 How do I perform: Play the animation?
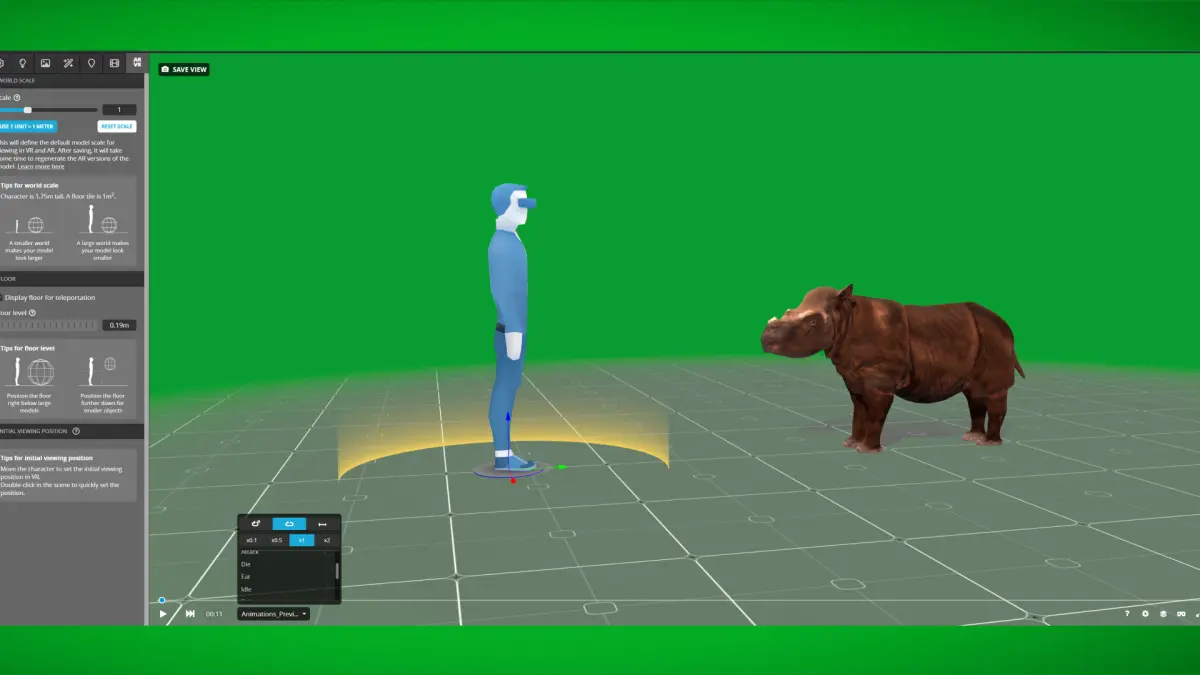click(163, 614)
